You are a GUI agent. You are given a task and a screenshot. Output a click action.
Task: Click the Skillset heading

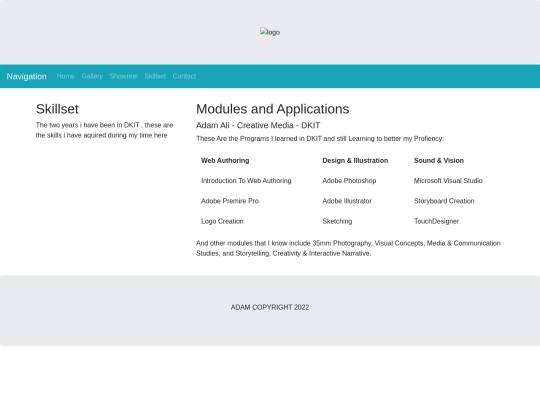click(57, 109)
